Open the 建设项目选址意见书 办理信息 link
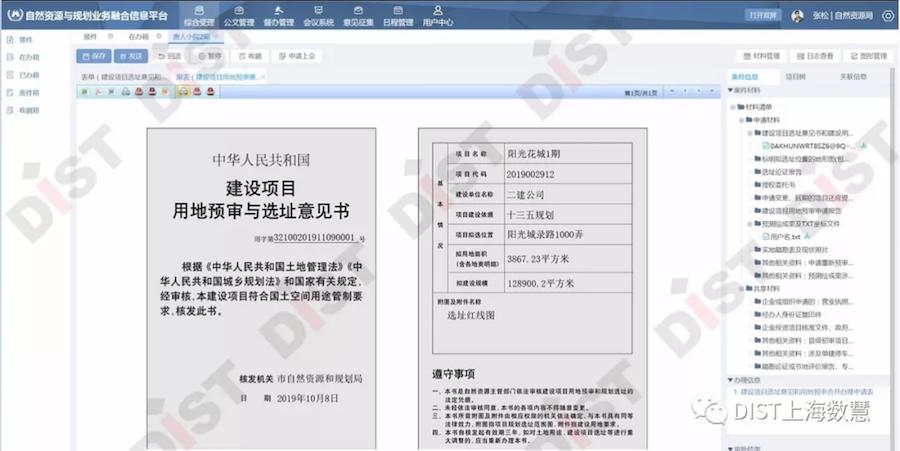 [x=804, y=392]
